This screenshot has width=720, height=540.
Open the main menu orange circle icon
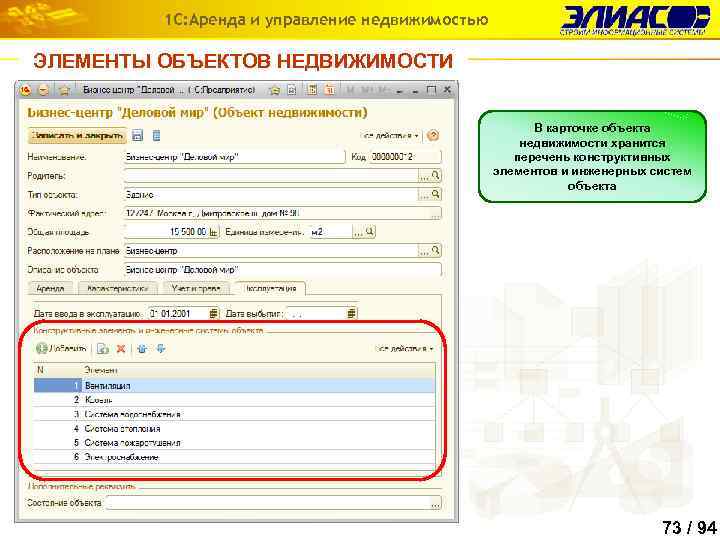43,90
